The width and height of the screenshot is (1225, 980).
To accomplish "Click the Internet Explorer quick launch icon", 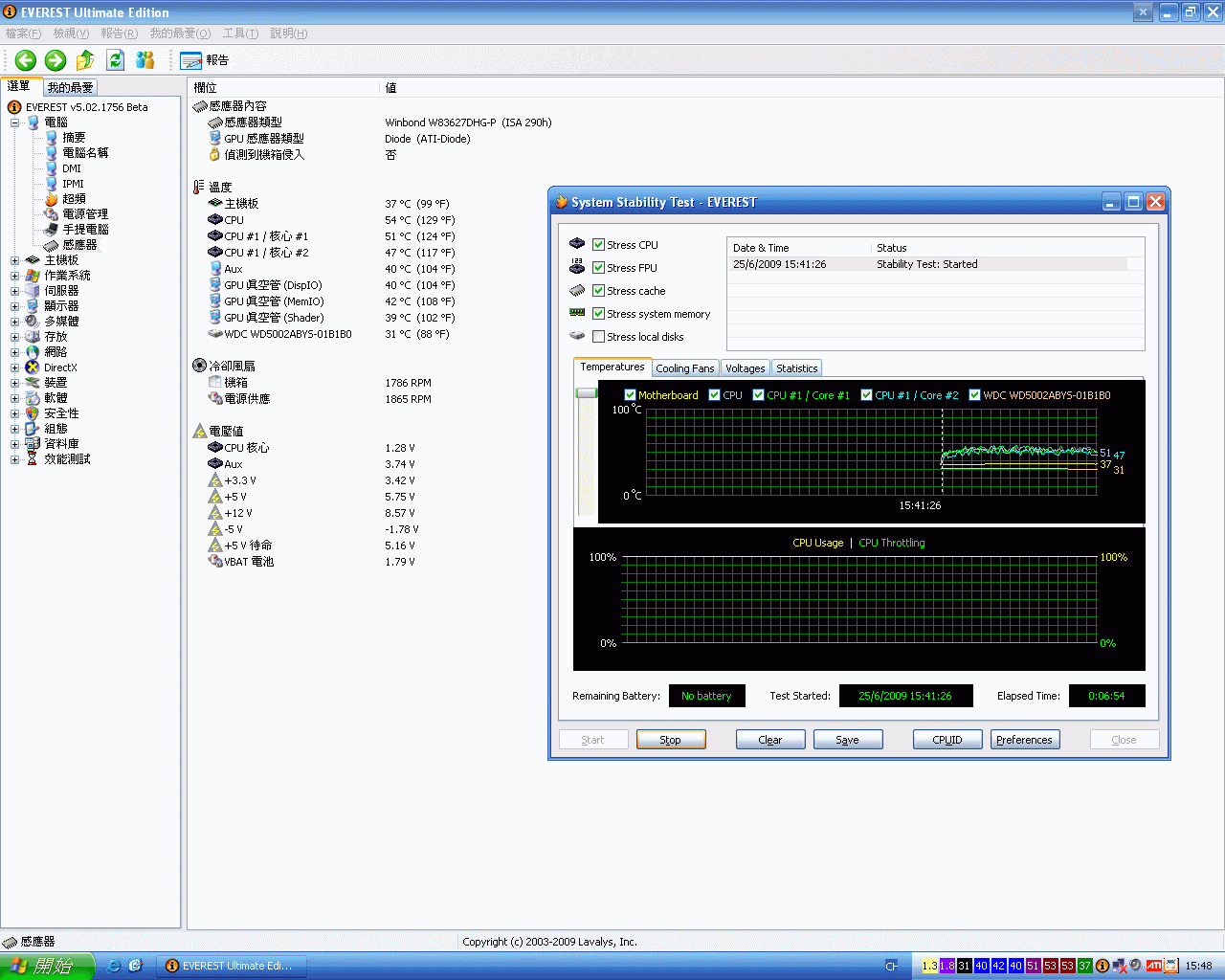I will click(x=114, y=966).
